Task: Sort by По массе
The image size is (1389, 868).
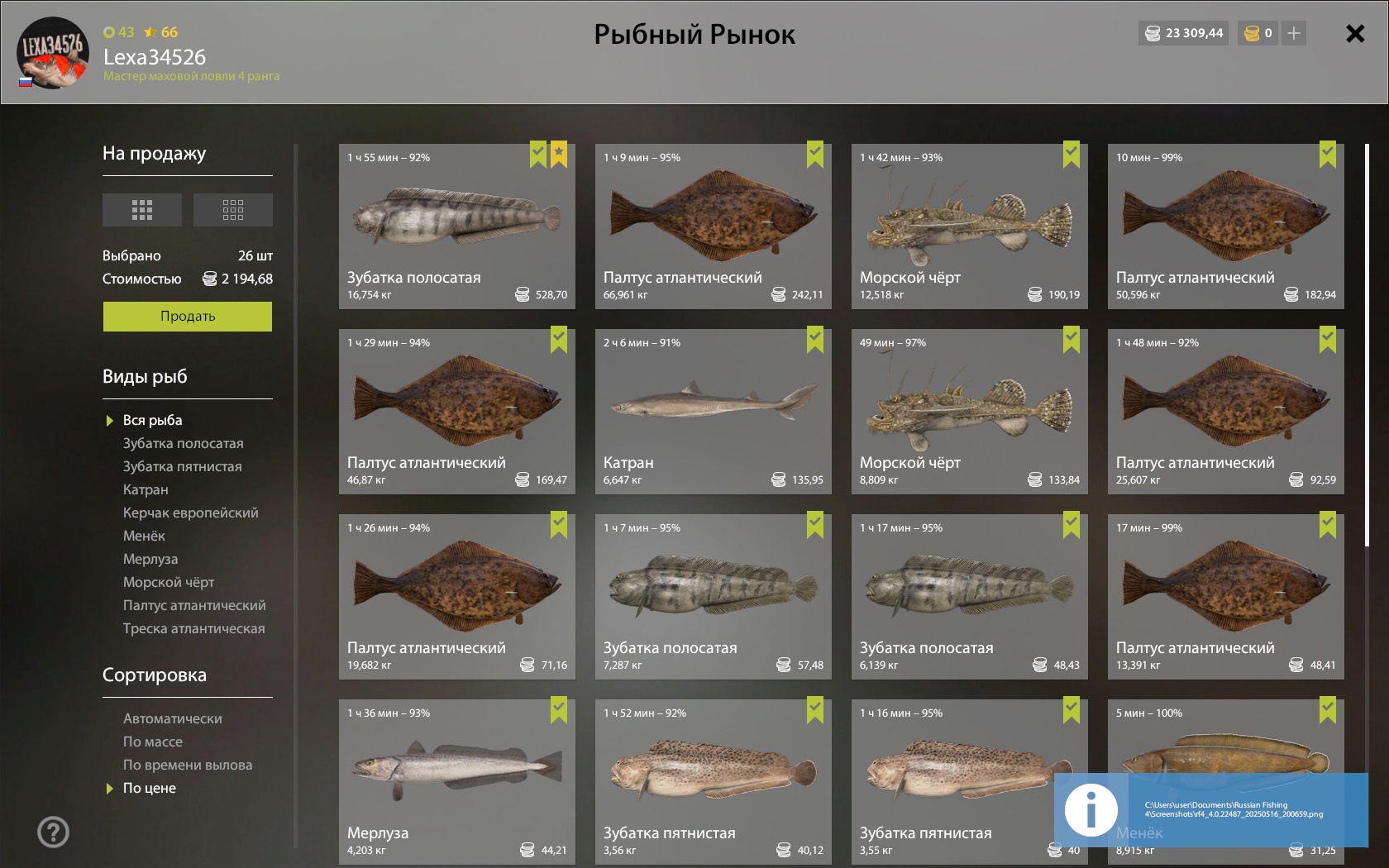Action: tap(153, 742)
